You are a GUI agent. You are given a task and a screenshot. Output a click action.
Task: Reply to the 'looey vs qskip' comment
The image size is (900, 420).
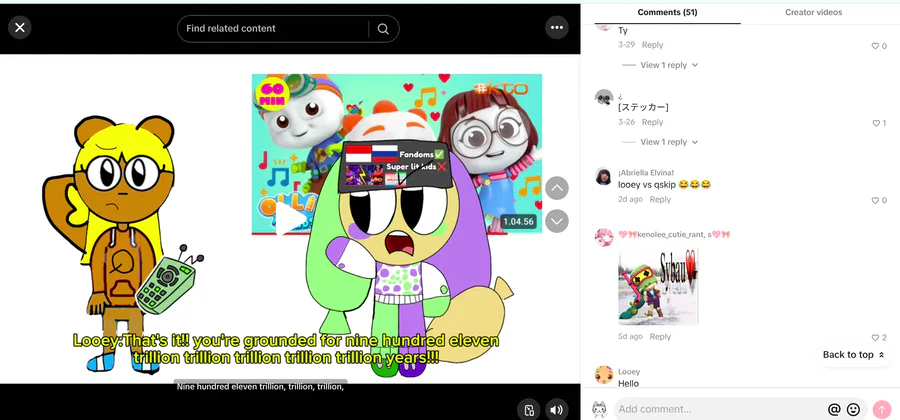point(660,200)
